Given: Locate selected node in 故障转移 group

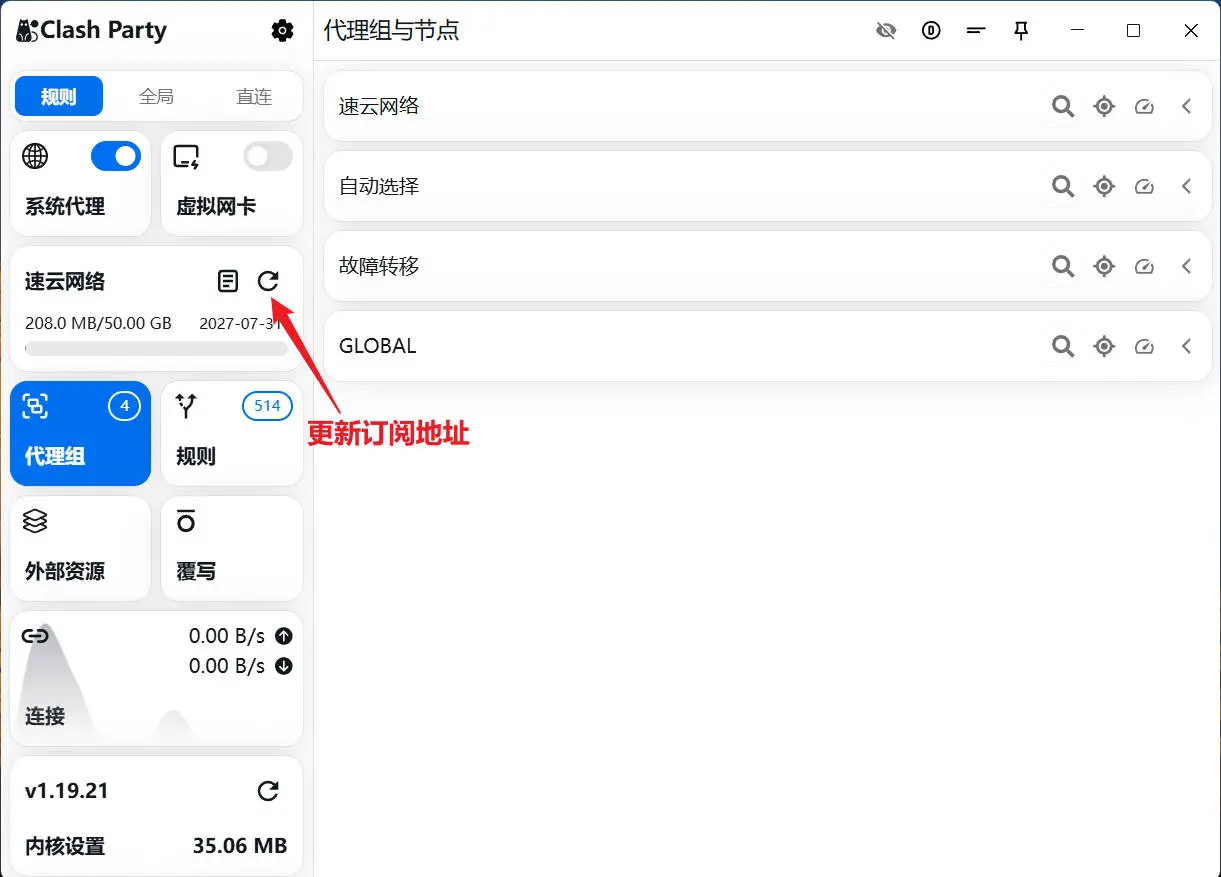Looking at the screenshot, I should (1104, 266).
